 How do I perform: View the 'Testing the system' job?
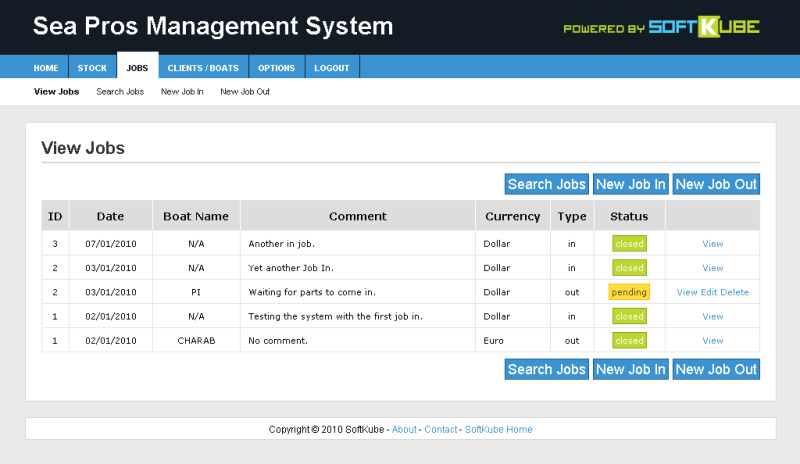point(713,316)
